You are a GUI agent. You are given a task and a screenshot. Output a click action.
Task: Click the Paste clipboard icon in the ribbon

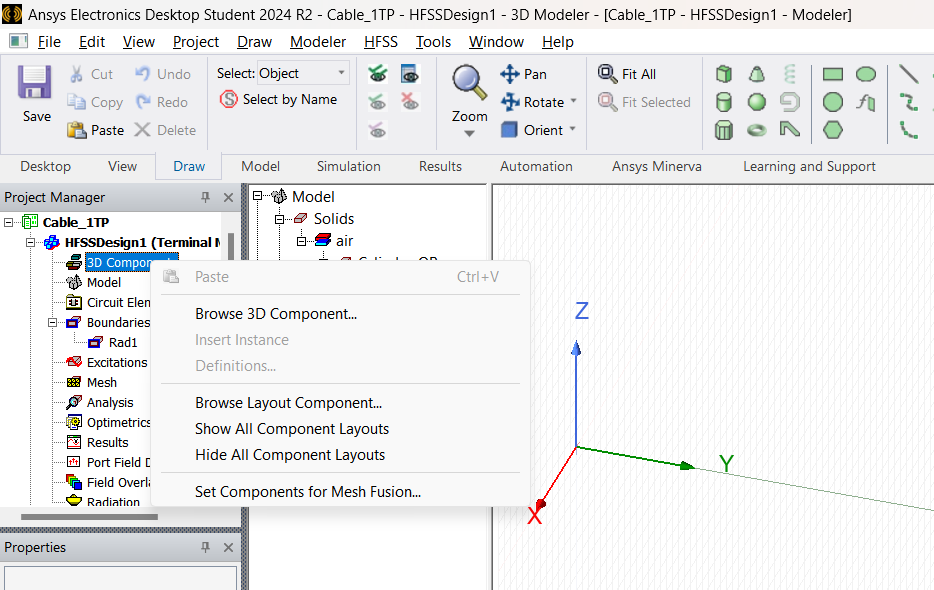77,130
